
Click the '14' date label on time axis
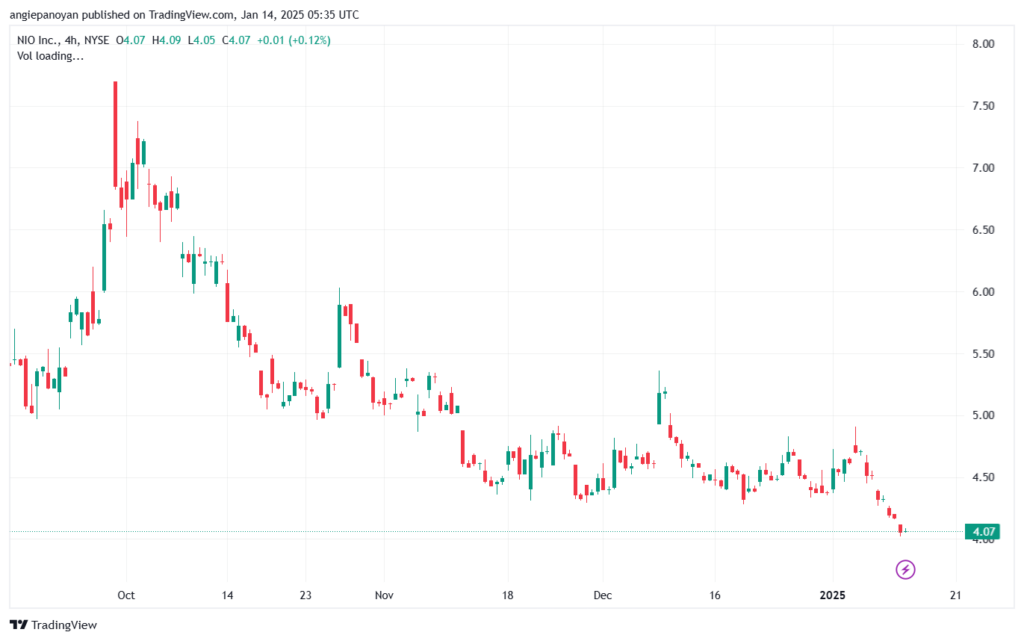[227, 595]
